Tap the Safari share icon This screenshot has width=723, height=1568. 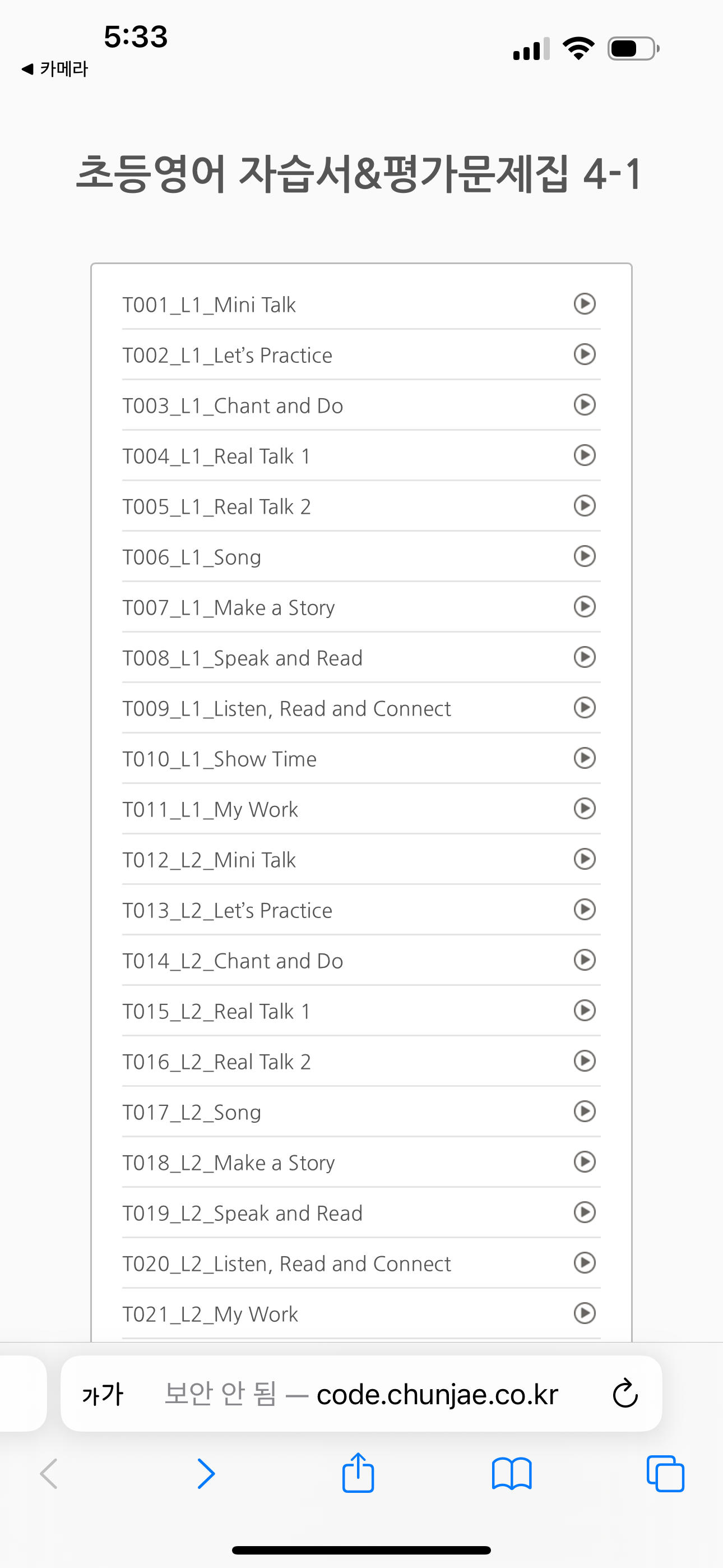coord(358,1473)
